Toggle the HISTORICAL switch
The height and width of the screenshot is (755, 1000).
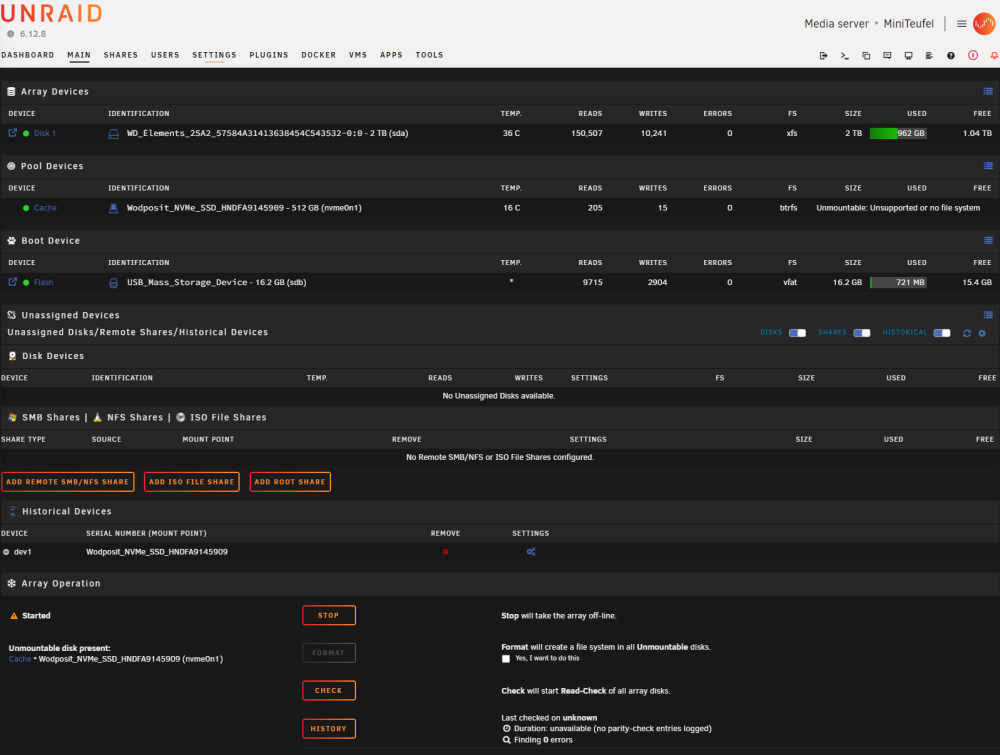pyautogui.click(x=942, y=333)
